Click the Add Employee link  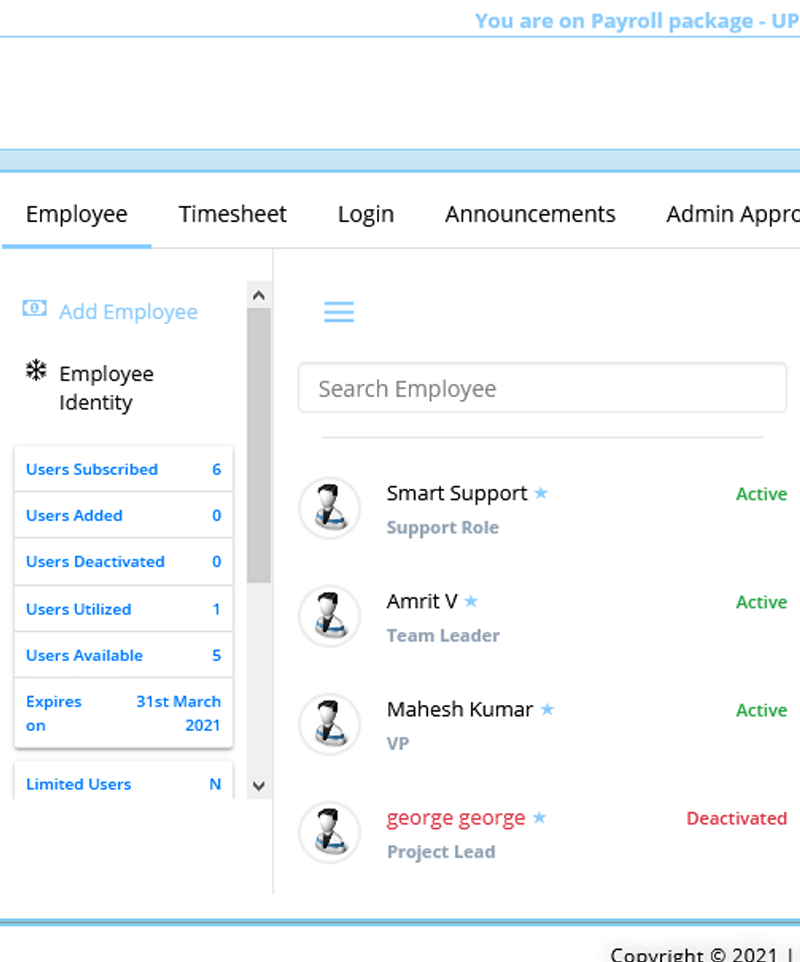[x=128, y=312]
